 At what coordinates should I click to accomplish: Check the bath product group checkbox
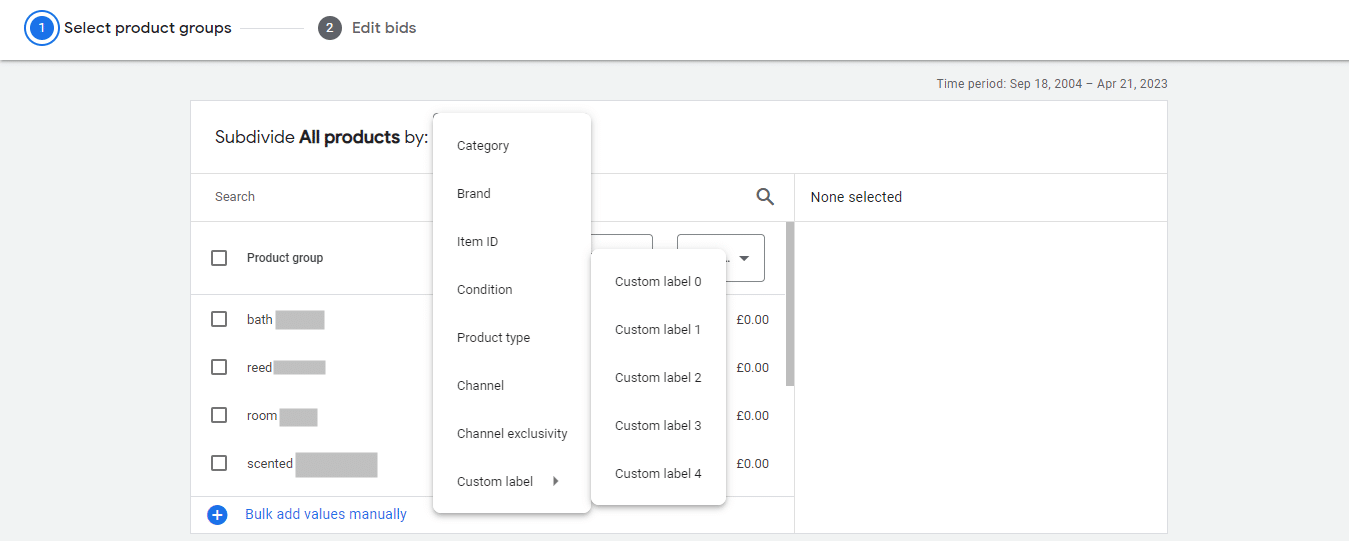(219, 319)
